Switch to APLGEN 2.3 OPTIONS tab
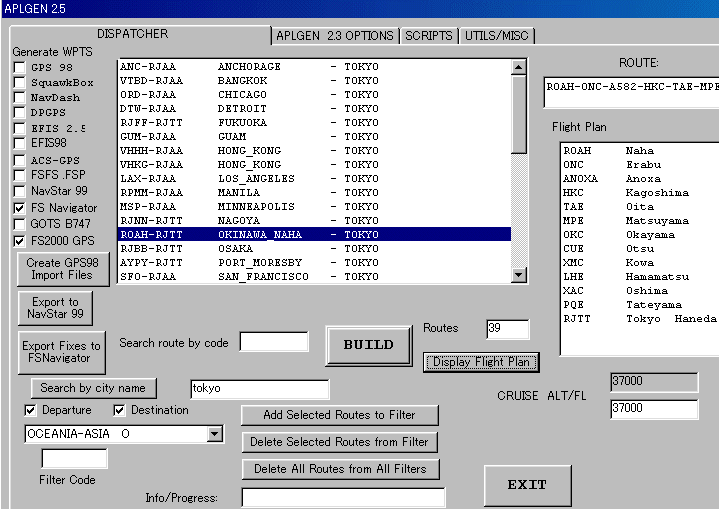This screenshot has width=719, height=509. point(334,36)
